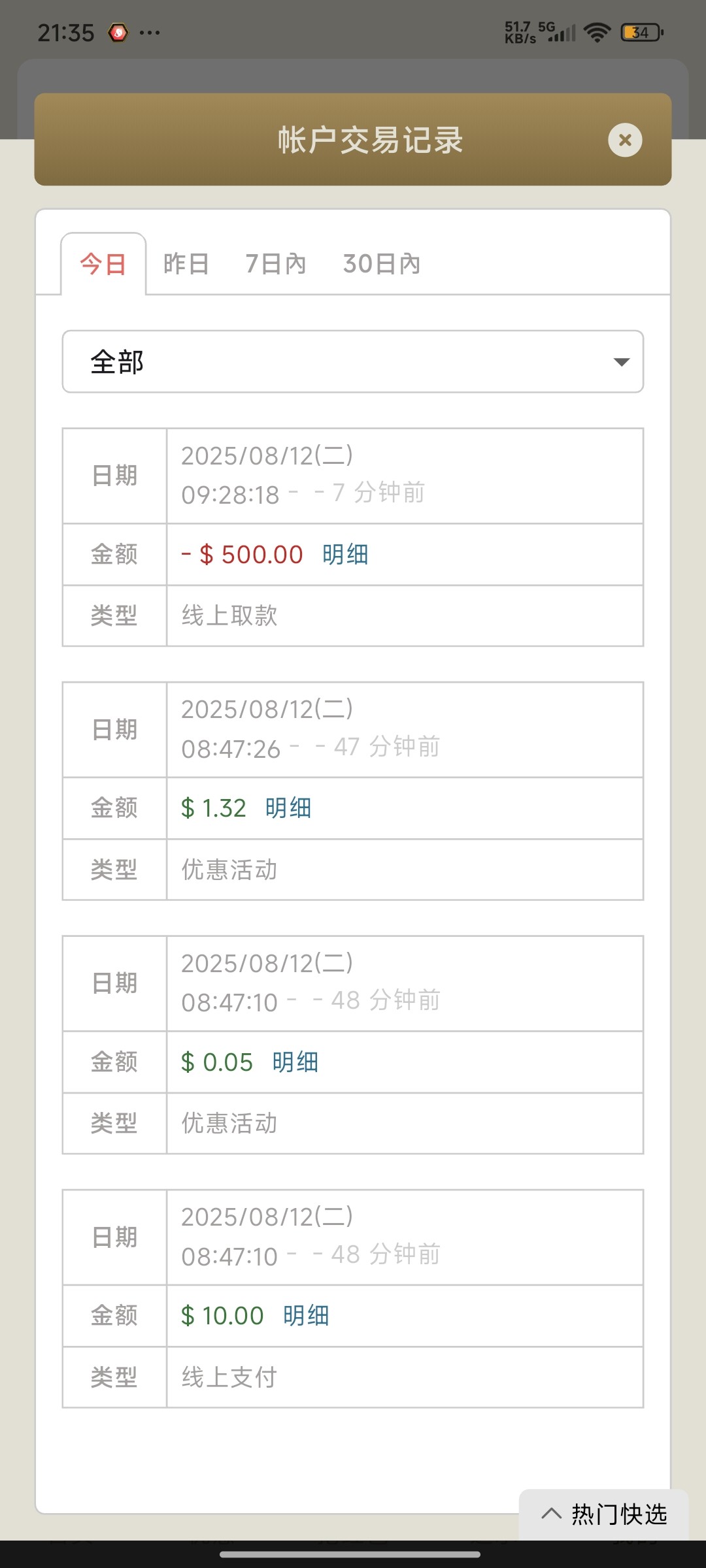Switch to the 今日 tab
Viewport: 706px width, 1568px height.
103,265
